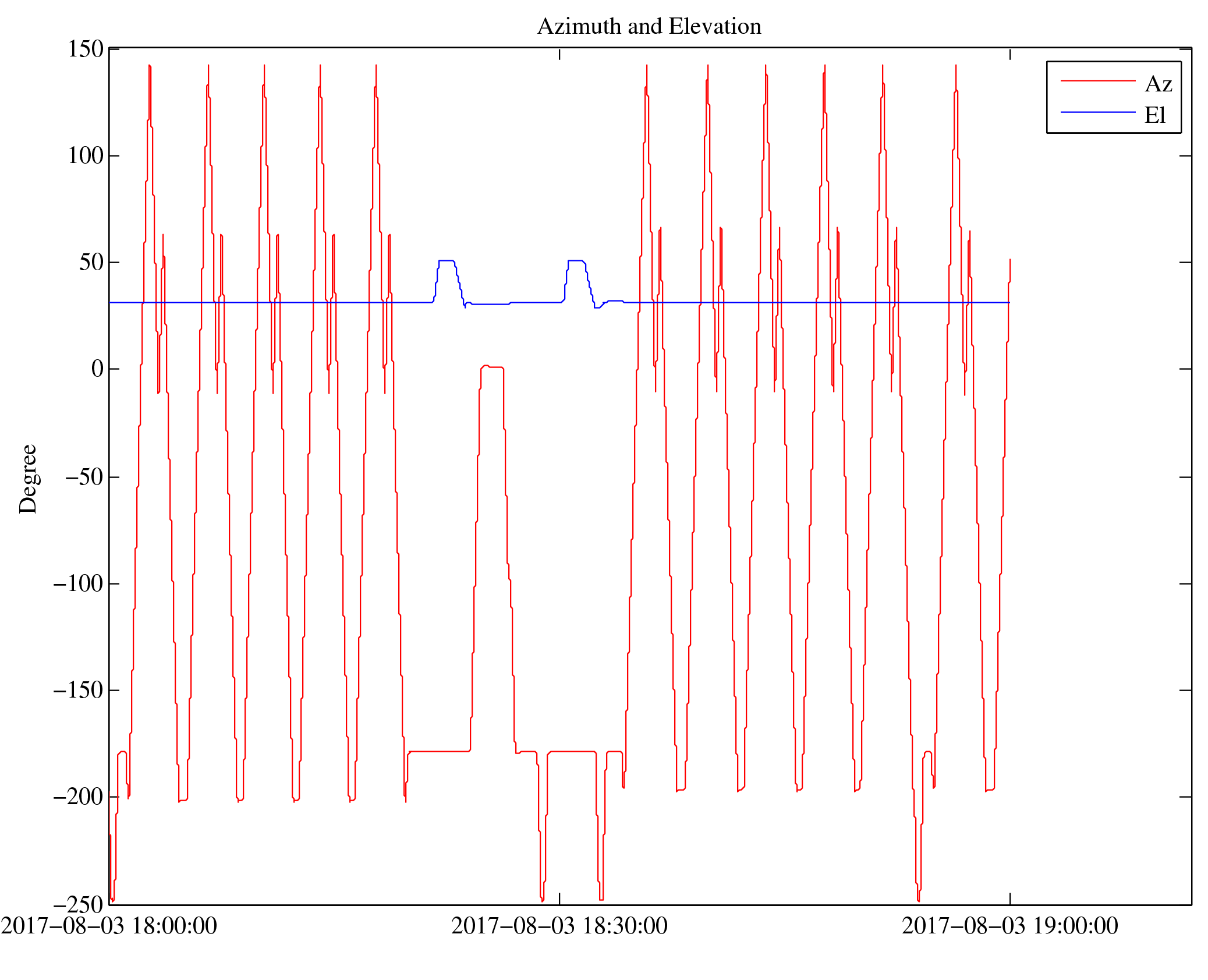Click the y-axis tick label '−50'

click(84, 477)
